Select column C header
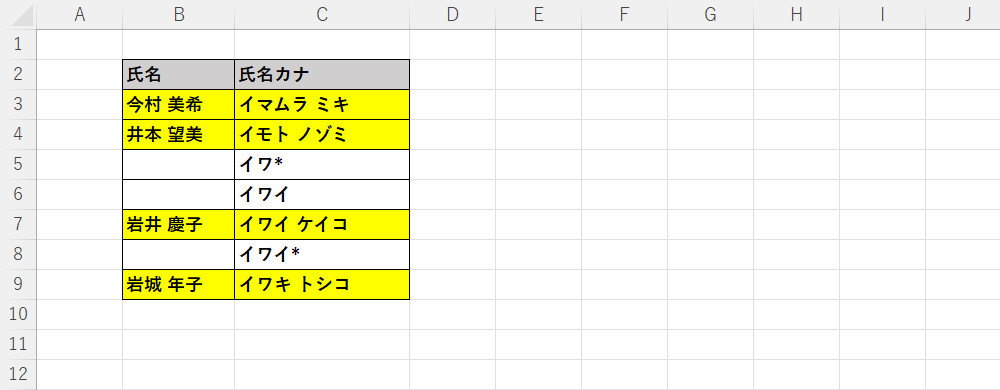1000x390 pixels. (x=322, y=15)
